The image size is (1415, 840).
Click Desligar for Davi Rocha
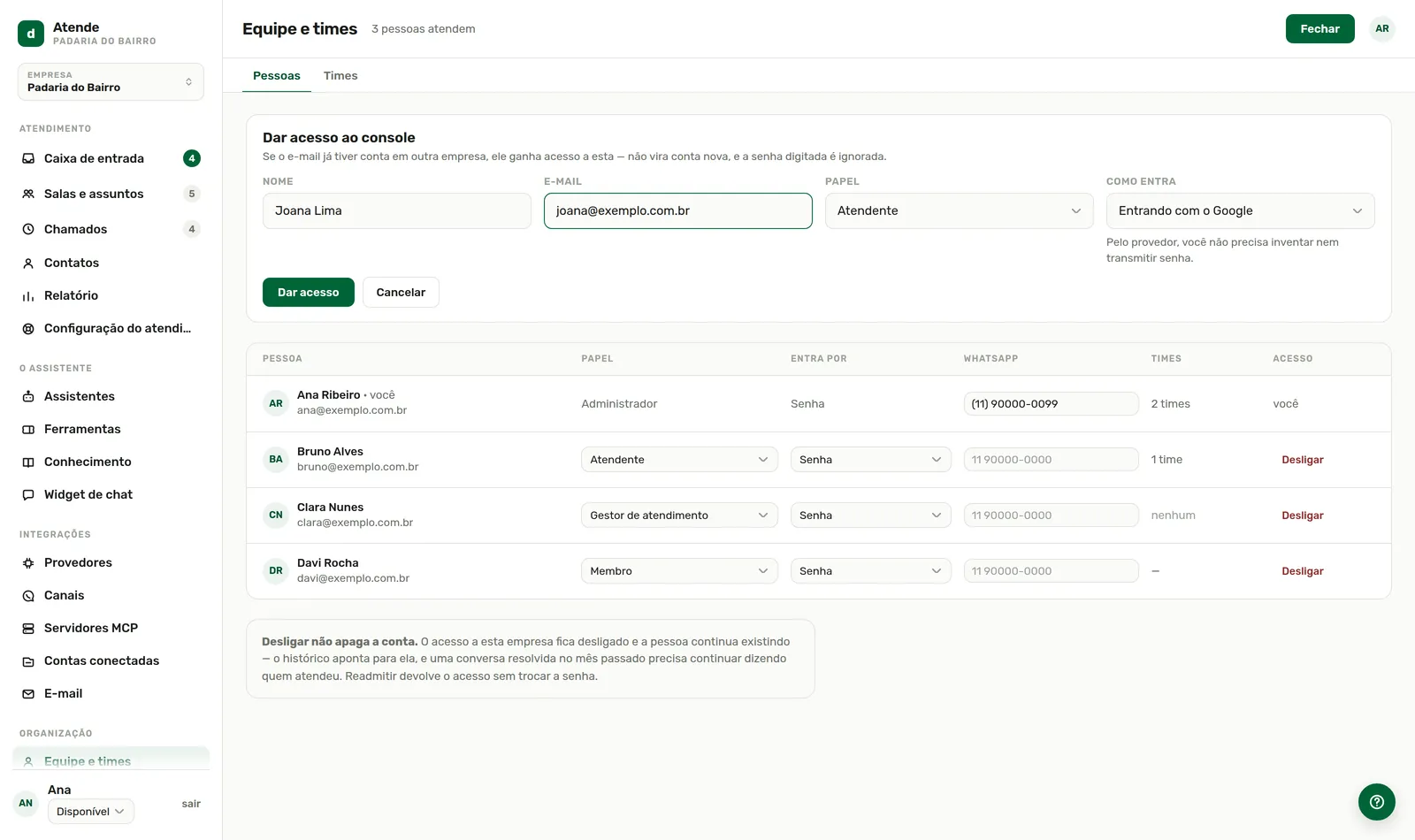coord(1303,571)
